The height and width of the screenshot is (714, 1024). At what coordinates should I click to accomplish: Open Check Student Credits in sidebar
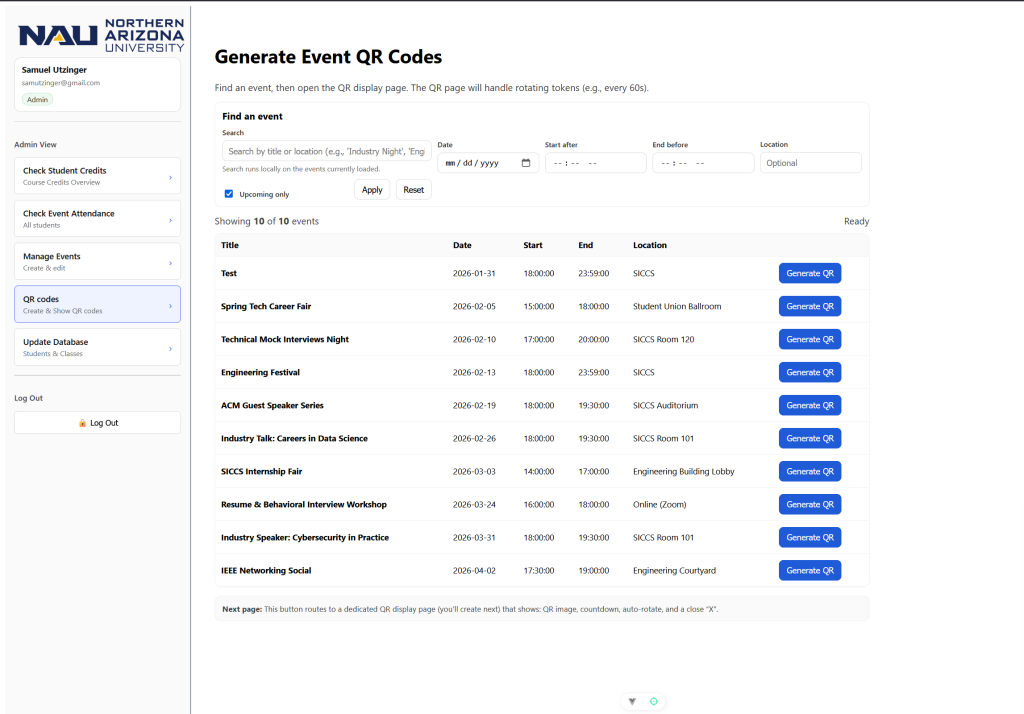[97, 176]
